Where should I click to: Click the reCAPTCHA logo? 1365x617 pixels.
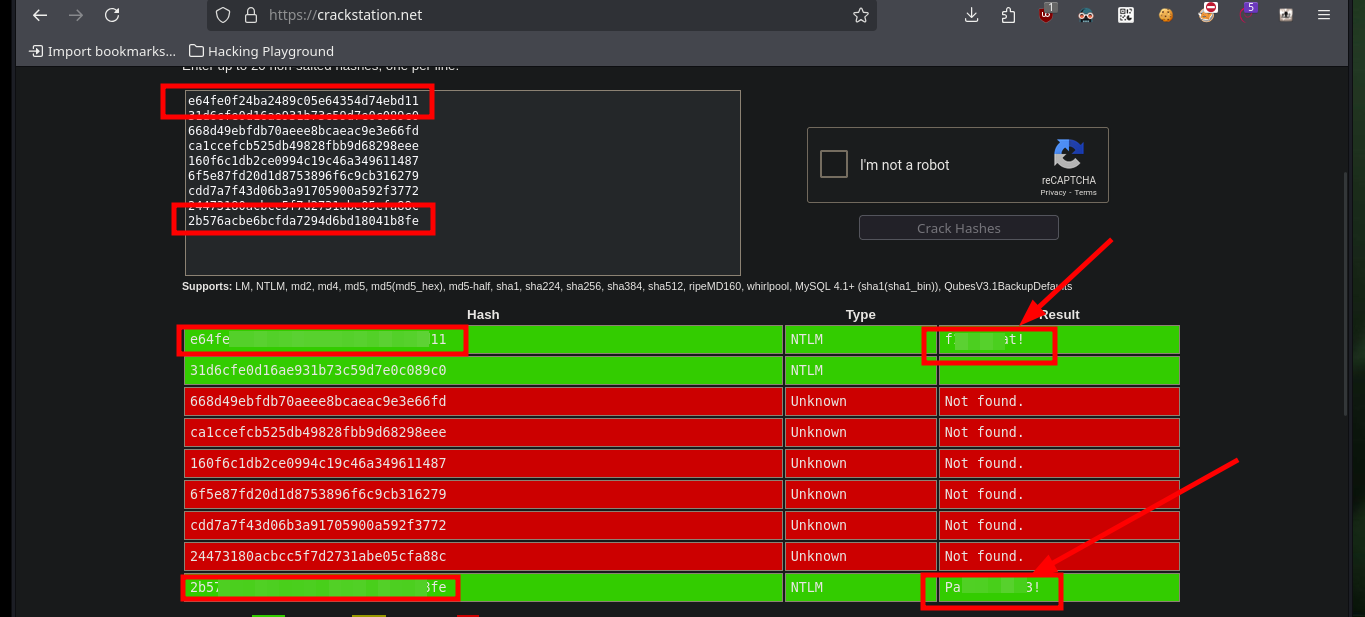[1068, 155]
